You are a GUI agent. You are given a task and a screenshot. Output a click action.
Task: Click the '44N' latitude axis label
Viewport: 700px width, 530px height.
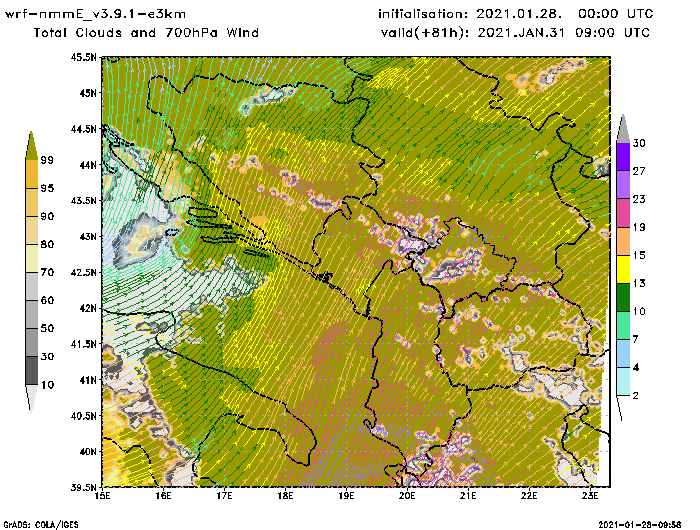pos(88,165)
